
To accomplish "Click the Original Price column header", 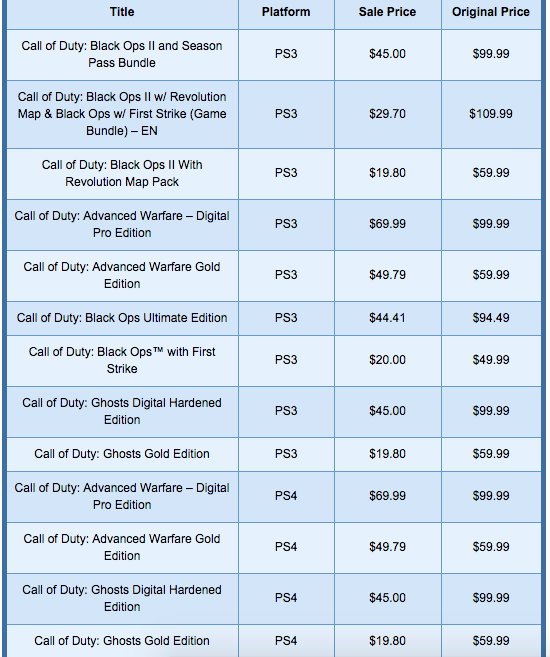I will coord(491,12).
